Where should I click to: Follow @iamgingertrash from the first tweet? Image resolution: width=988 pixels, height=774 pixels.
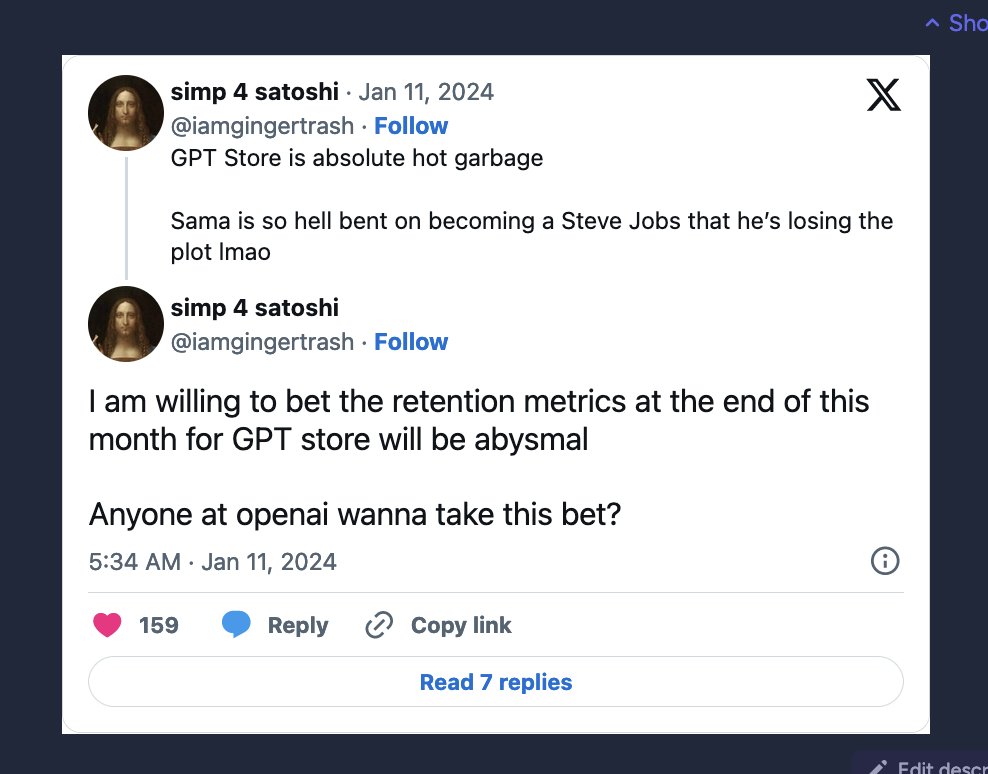tap(411, 126)
